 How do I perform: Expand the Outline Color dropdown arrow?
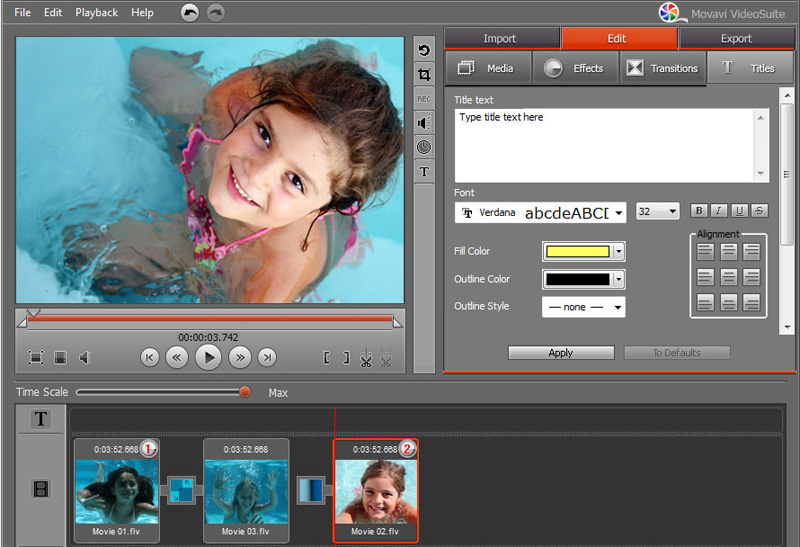619,279
